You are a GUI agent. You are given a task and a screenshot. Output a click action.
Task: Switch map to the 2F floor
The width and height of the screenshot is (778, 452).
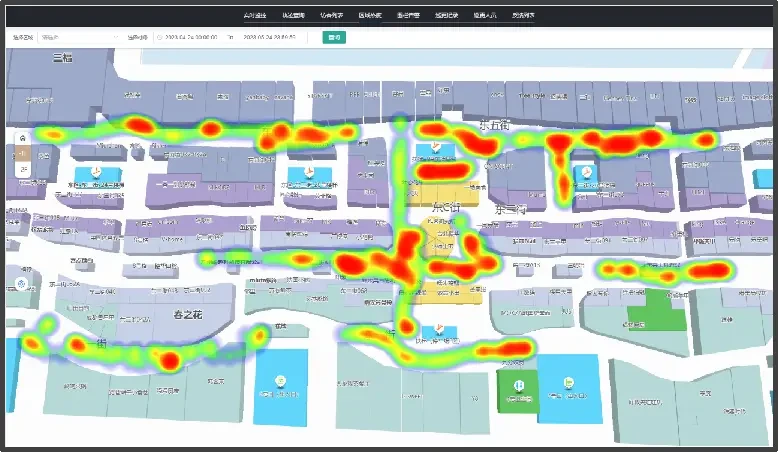23,170
